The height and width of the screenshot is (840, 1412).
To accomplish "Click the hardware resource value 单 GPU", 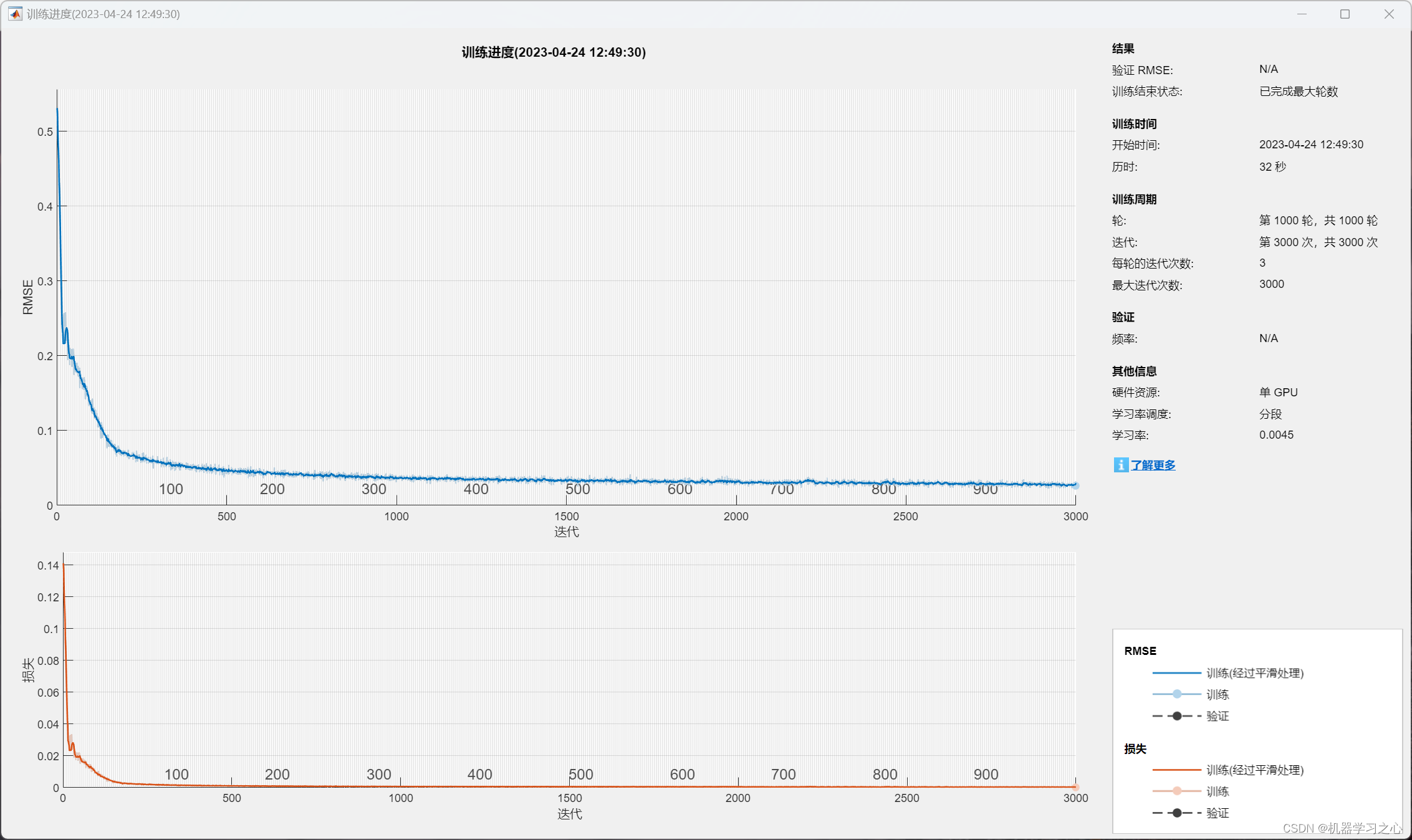I will [x=1279, y=393].
